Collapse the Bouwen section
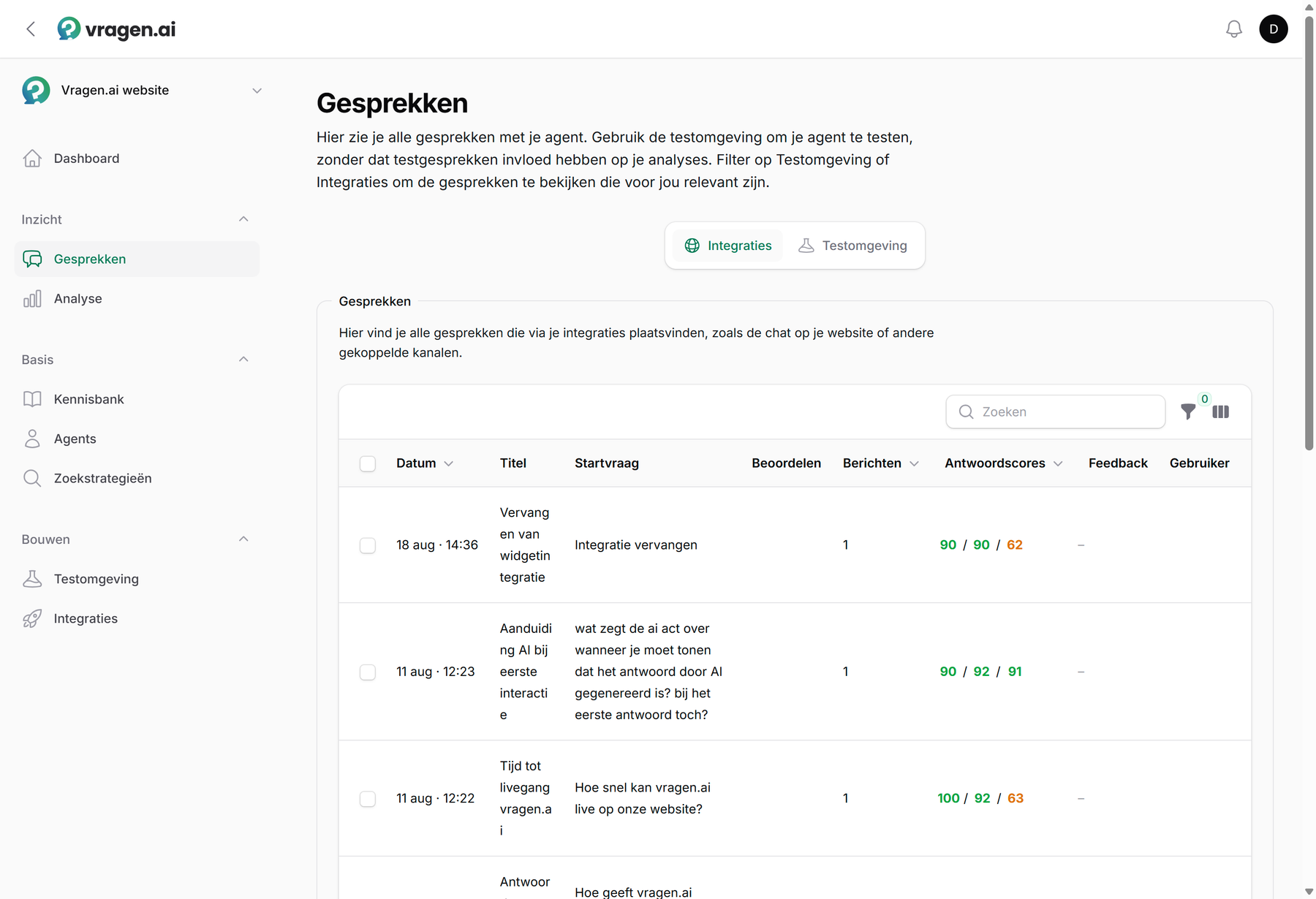The height and width of the screenshot is (899, 1316). [243, 539]
